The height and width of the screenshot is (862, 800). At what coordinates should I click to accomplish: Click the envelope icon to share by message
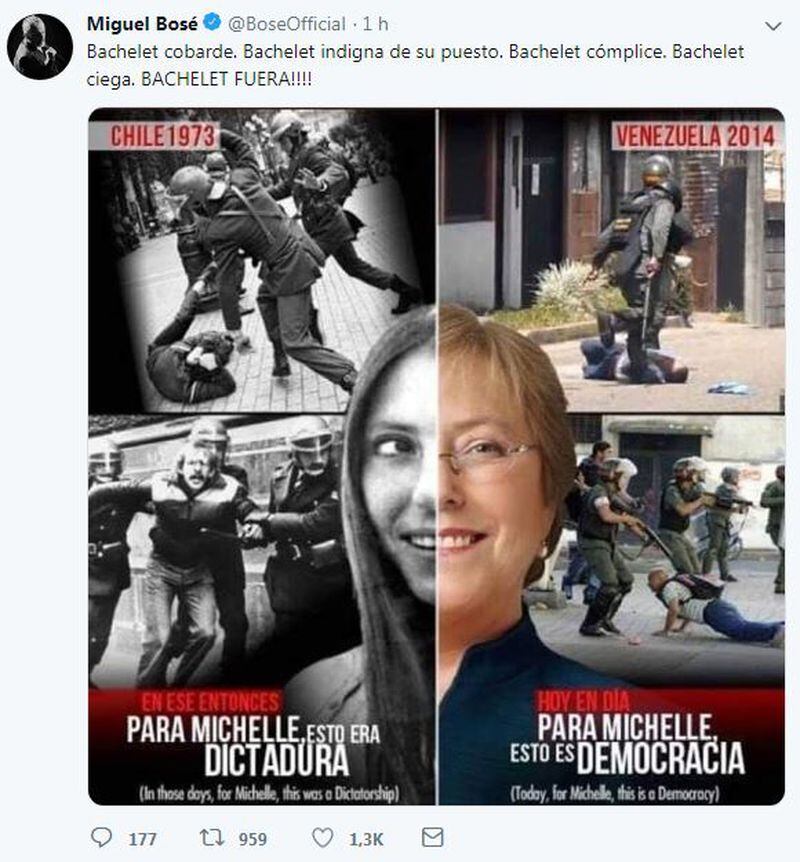[x=432, y=837]
